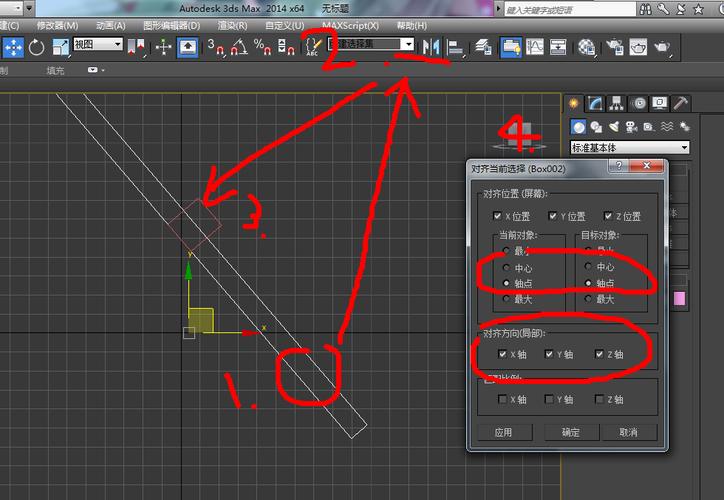
Task: Open the Hierarchy panel tab
Action: pyautogui.click(x=617, y=103)
